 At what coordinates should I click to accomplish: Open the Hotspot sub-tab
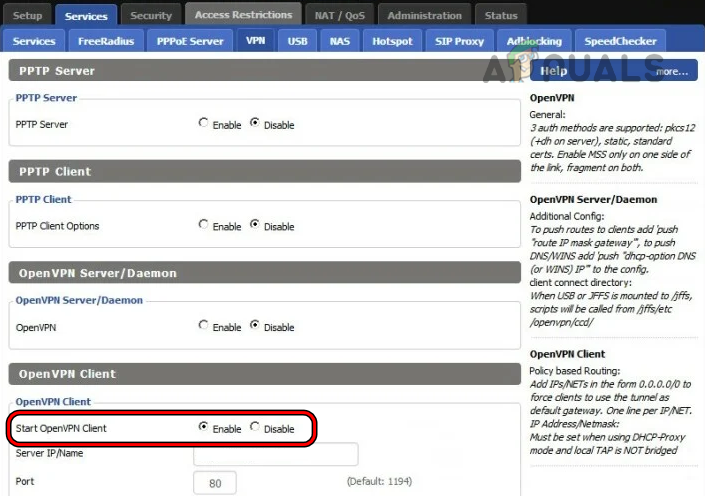(392, 41)
